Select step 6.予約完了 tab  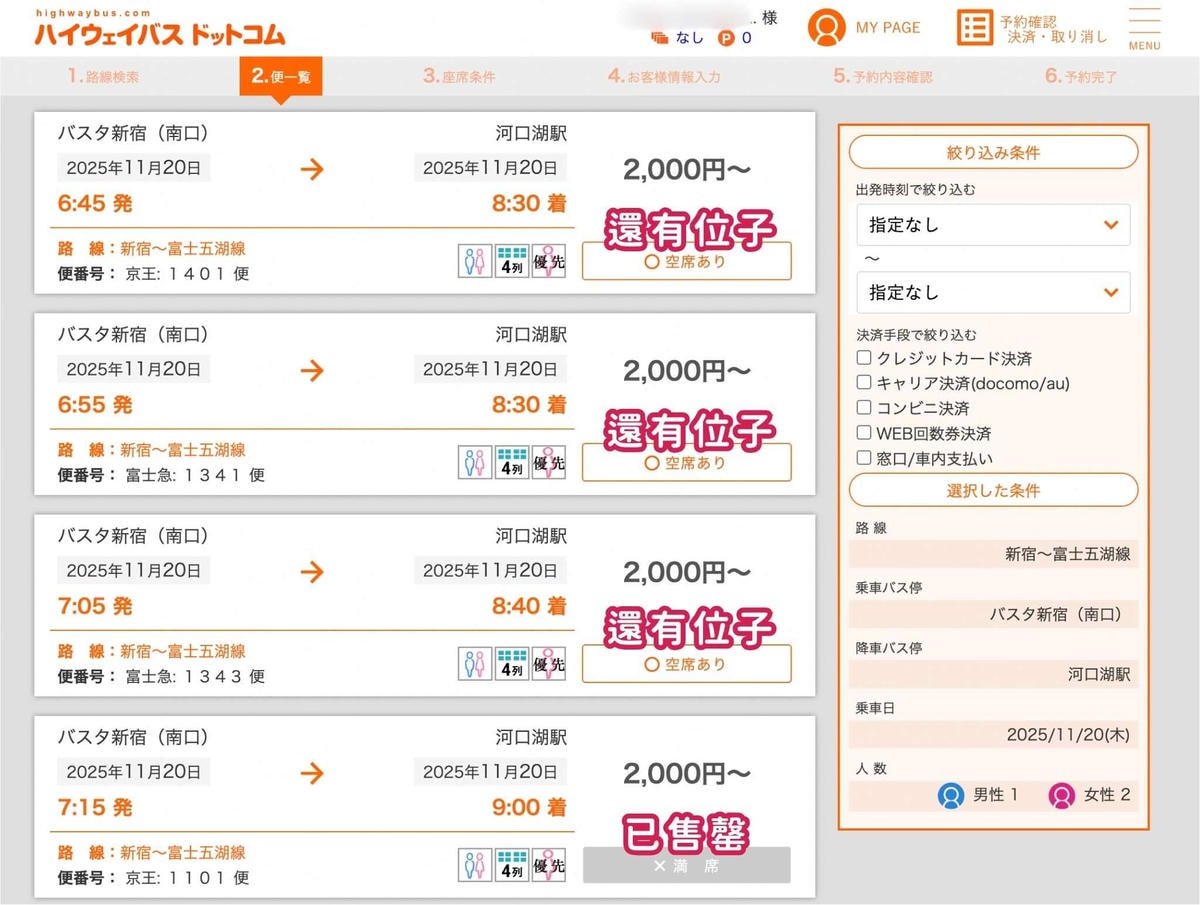pyautogui.click(x=1081, y=76)
